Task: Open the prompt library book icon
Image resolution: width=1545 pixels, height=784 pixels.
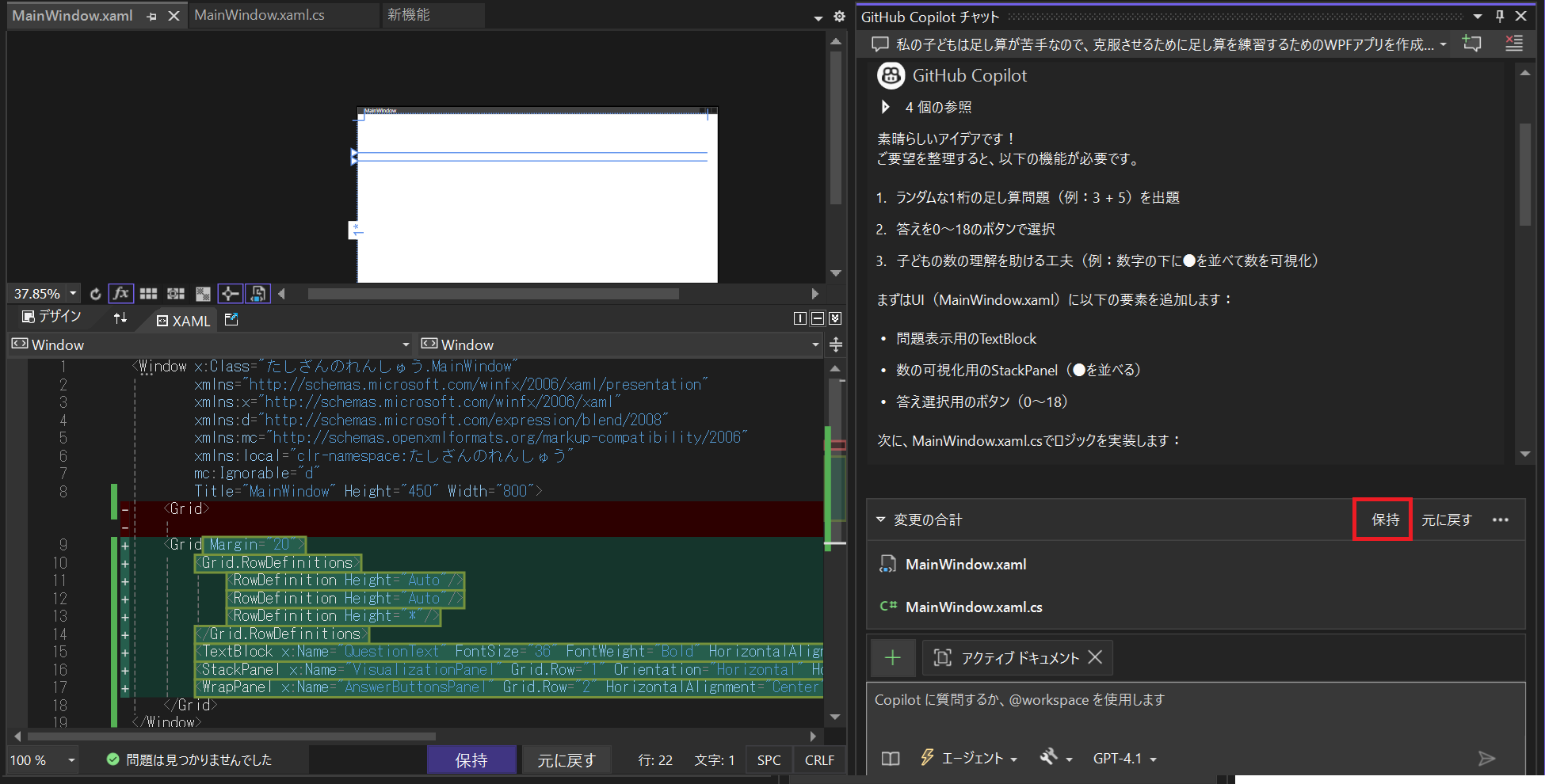Action: [x=891, y=759]
